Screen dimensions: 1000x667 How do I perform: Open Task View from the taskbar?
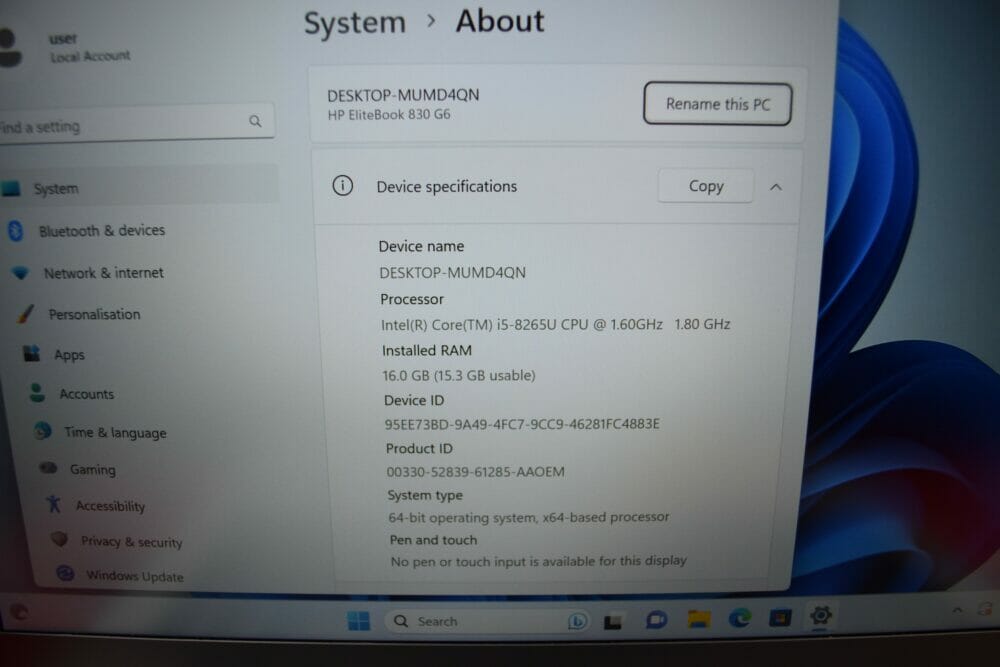[613, 621]
